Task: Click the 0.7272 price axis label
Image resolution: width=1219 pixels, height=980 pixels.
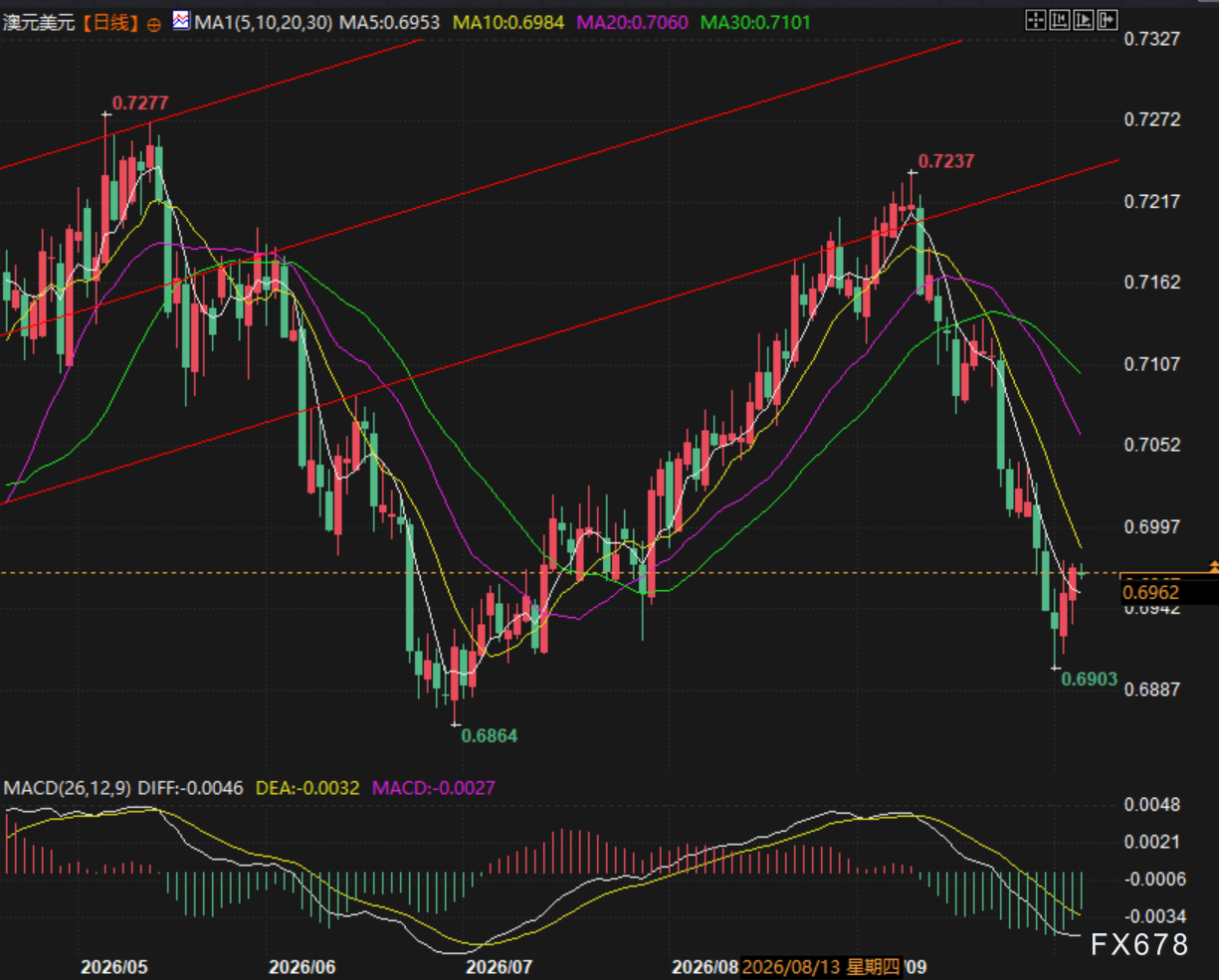Action: (x=1151, y=120)
